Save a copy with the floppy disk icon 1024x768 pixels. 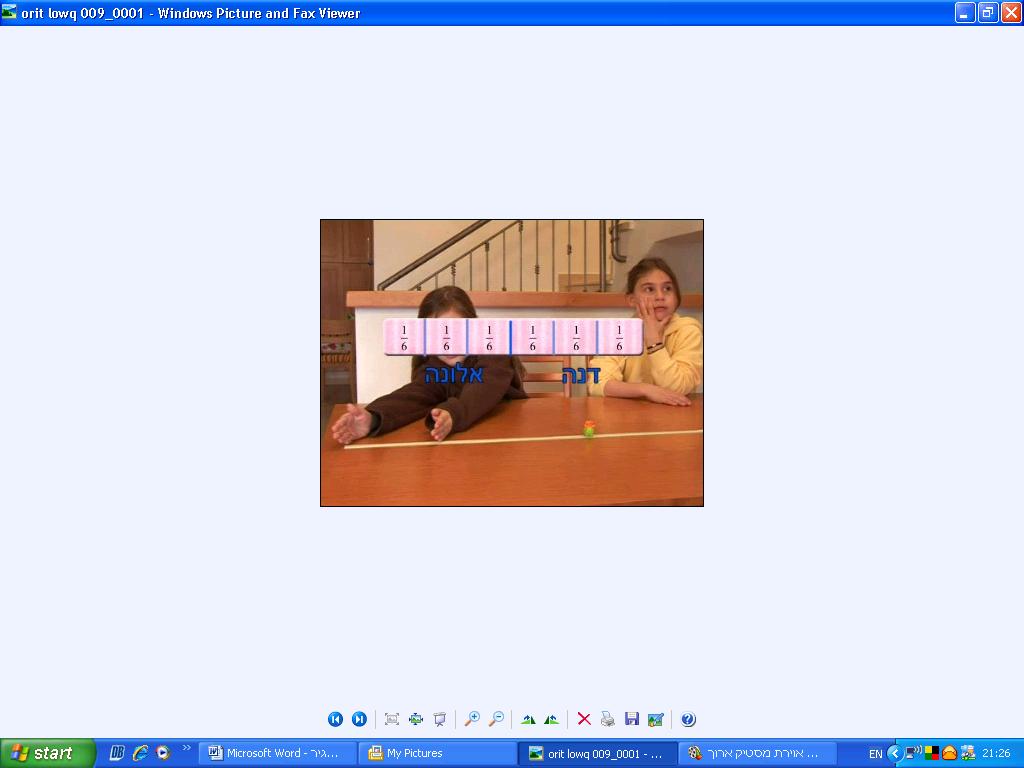[x=632, y=719]
